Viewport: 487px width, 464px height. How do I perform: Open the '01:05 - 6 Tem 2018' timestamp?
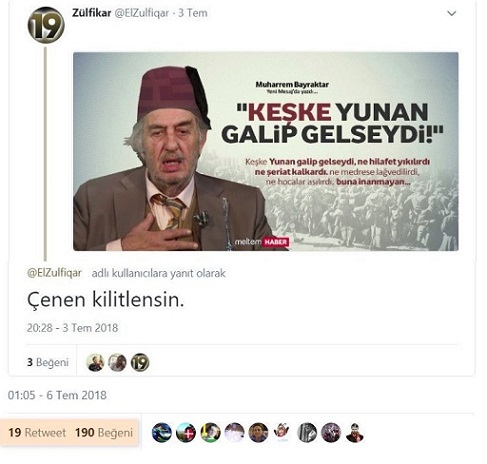pos(57,395)
